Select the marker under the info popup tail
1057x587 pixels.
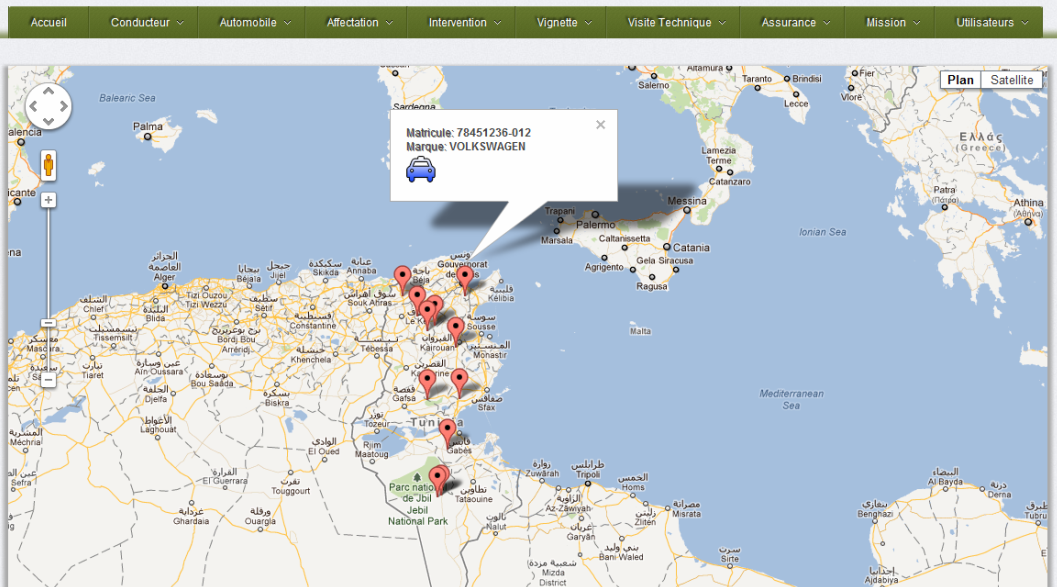pyautogui.click(x=464, y=278)
